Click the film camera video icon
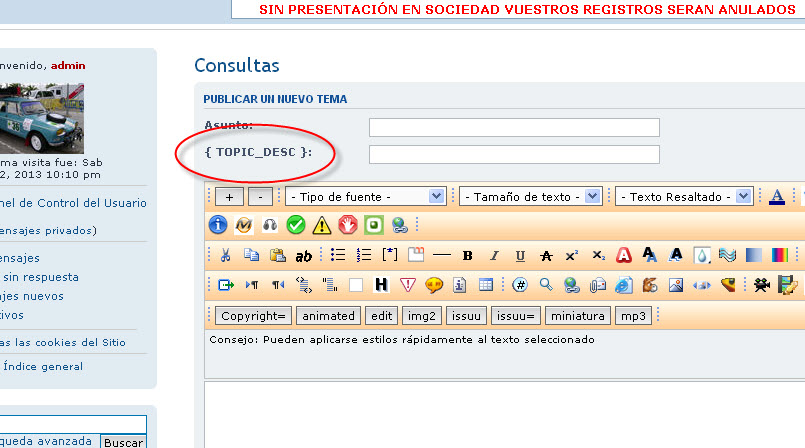 click(x=762, y=285)
